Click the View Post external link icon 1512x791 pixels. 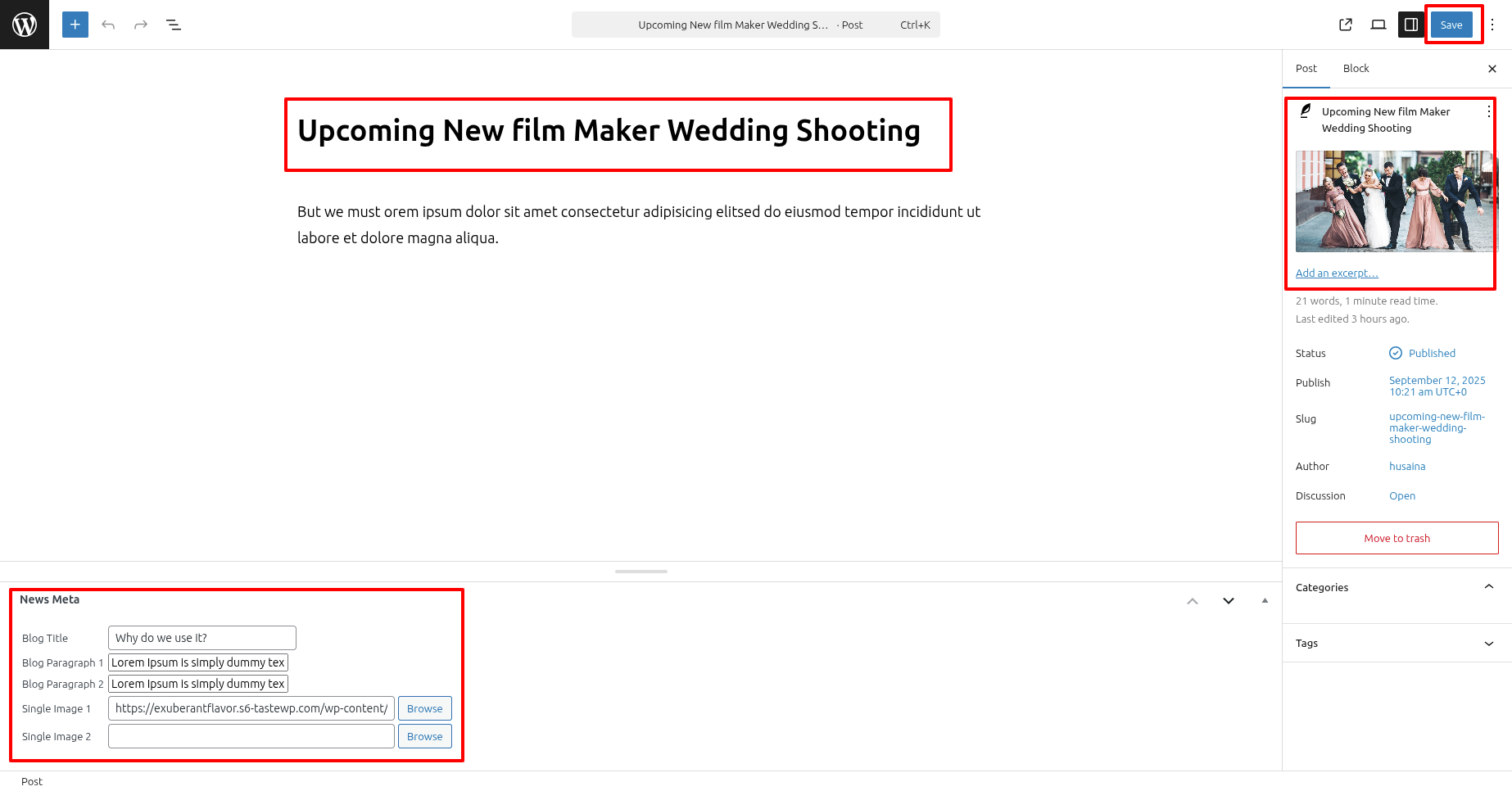click(1346, 25)
